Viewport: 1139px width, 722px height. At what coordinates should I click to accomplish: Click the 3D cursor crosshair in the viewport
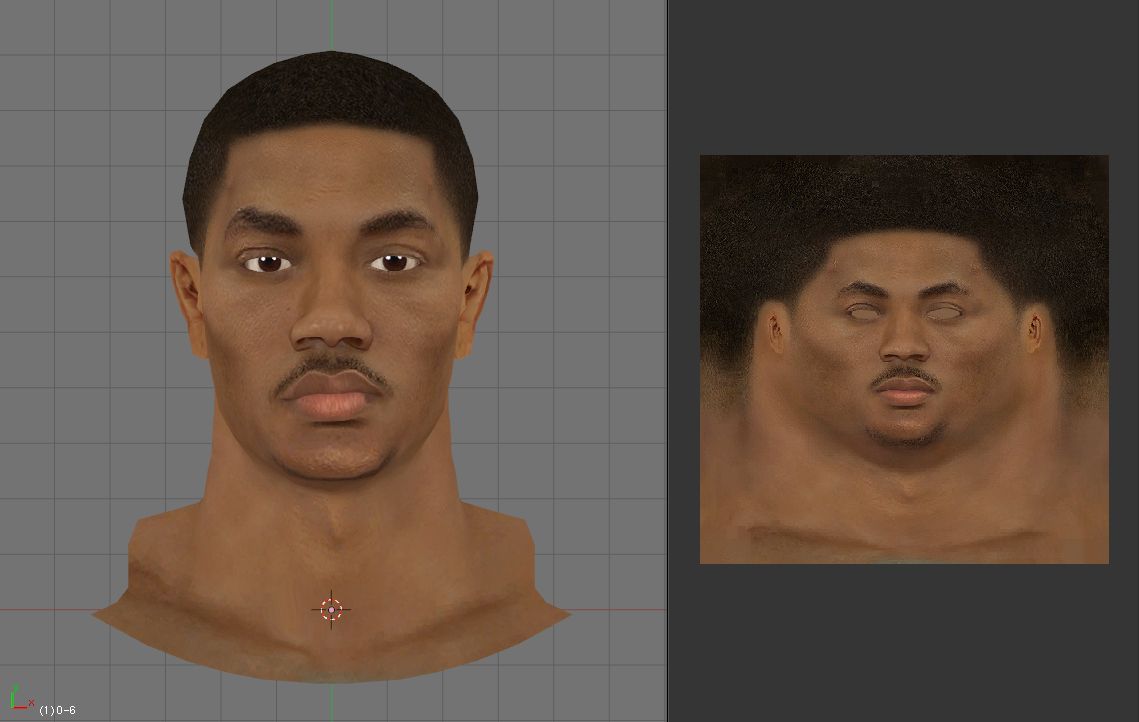tap(331, 609)
